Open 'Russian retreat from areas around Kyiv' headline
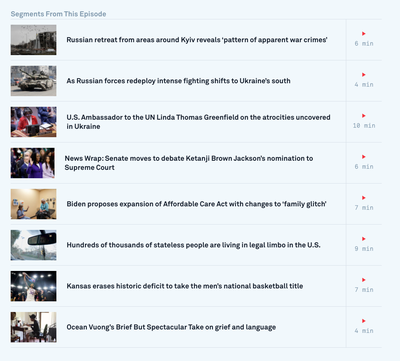The height and width of the screenshot is (361, 400). (x=197, y=40)
